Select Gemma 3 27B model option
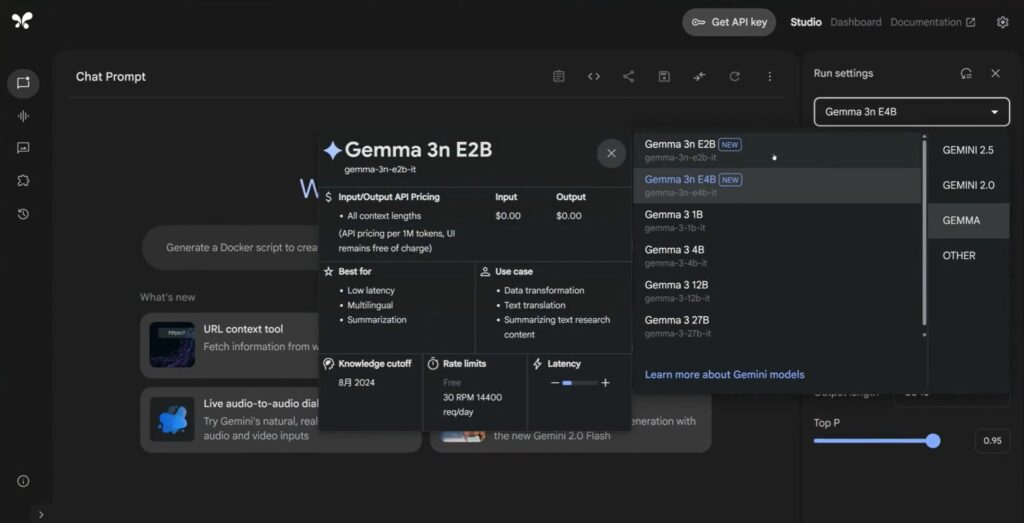The width and height of the screenshot is (1024, 523). 777,326
